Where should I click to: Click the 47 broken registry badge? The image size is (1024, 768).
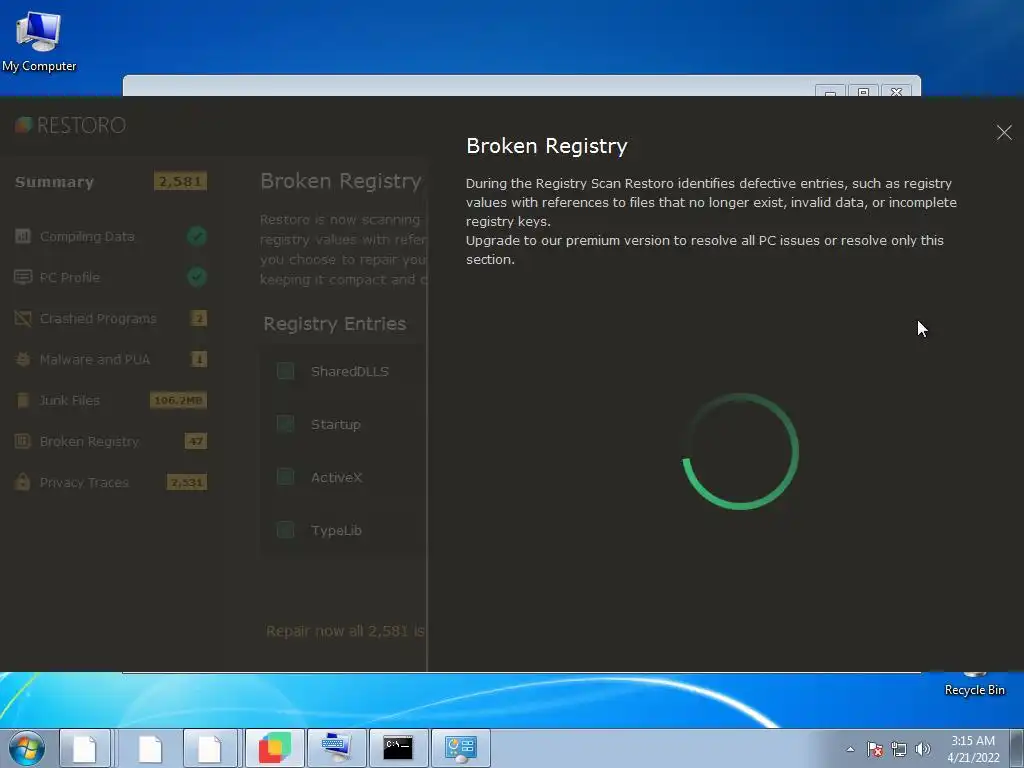[196, 441]
